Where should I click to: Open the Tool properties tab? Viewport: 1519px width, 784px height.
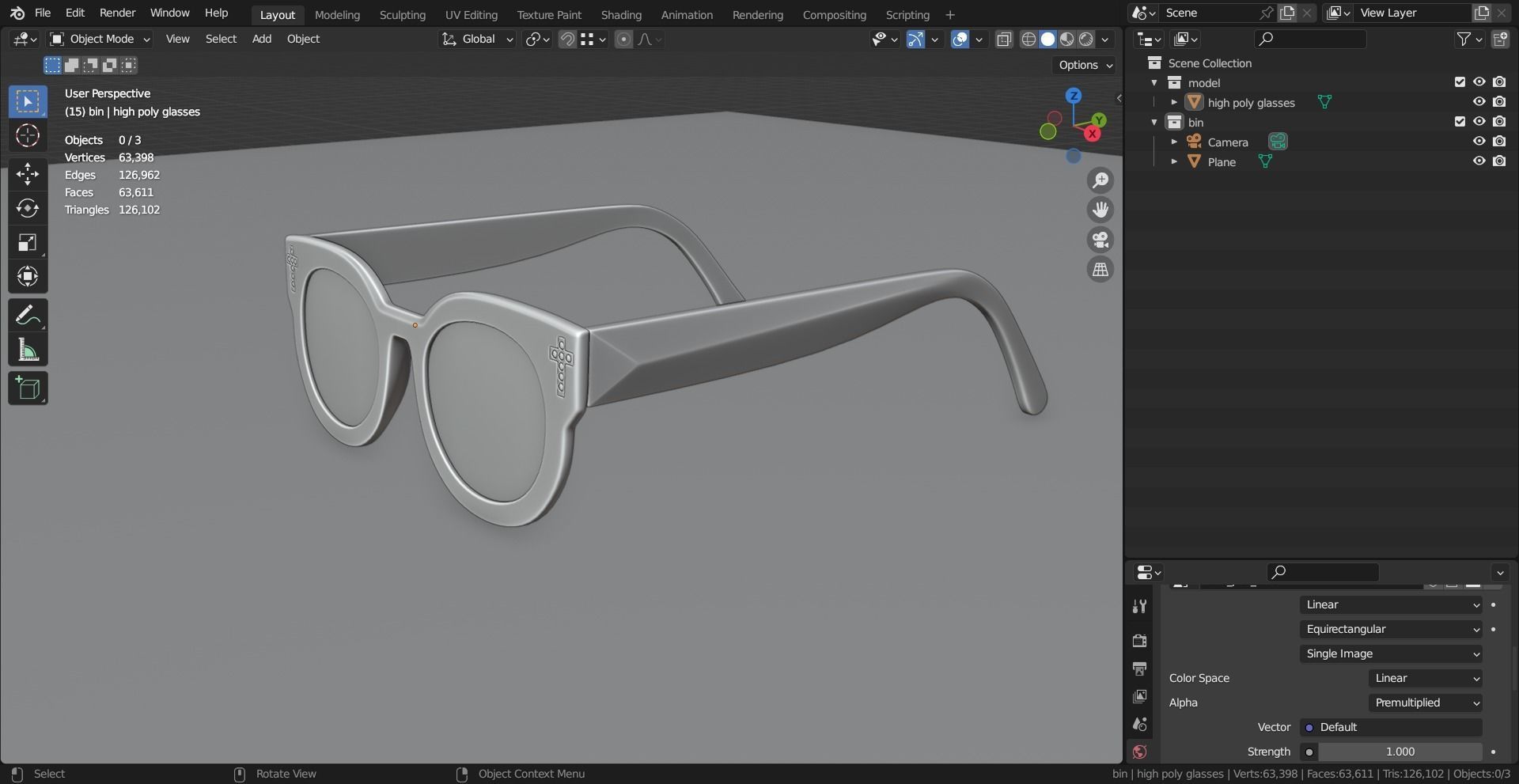pyautogui.click(x=1139, y=607)
